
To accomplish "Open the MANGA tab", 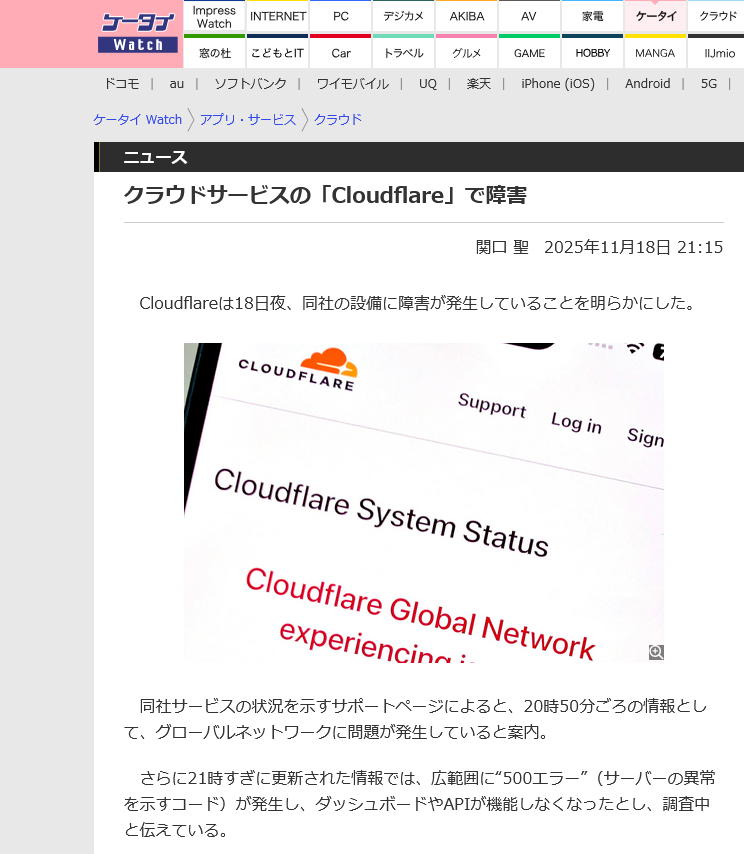I will tap(655, 53).
